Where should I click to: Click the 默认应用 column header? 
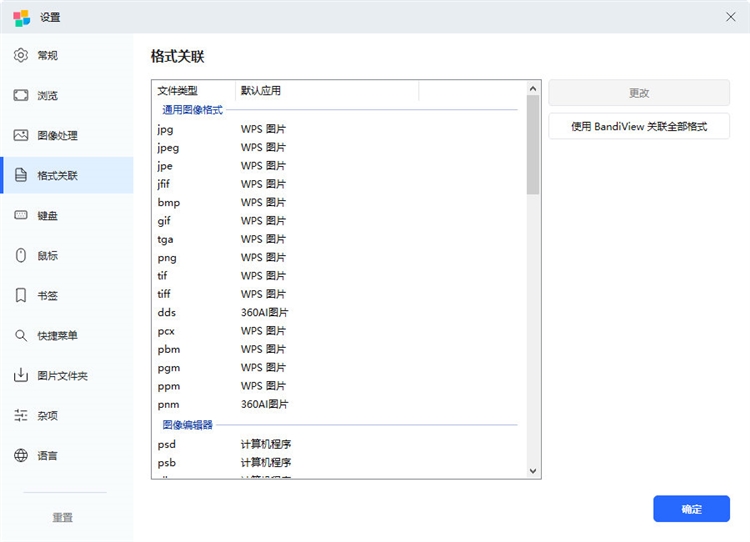(327, 90)
